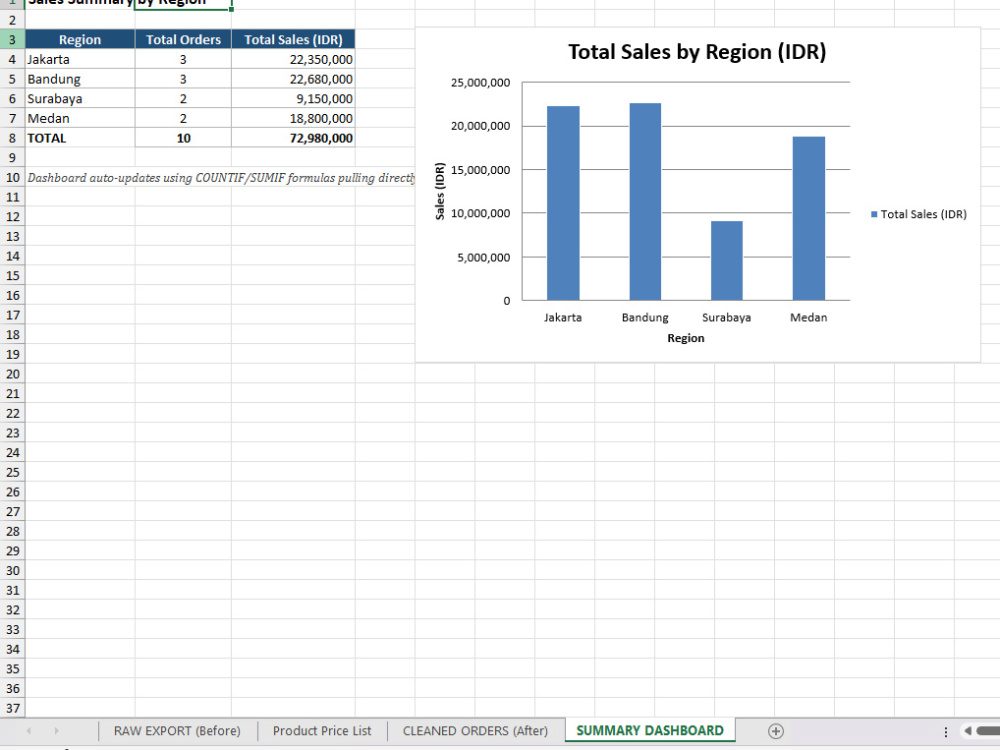
Task: Select row 8 by its row header
Action: tap(12, 138)
